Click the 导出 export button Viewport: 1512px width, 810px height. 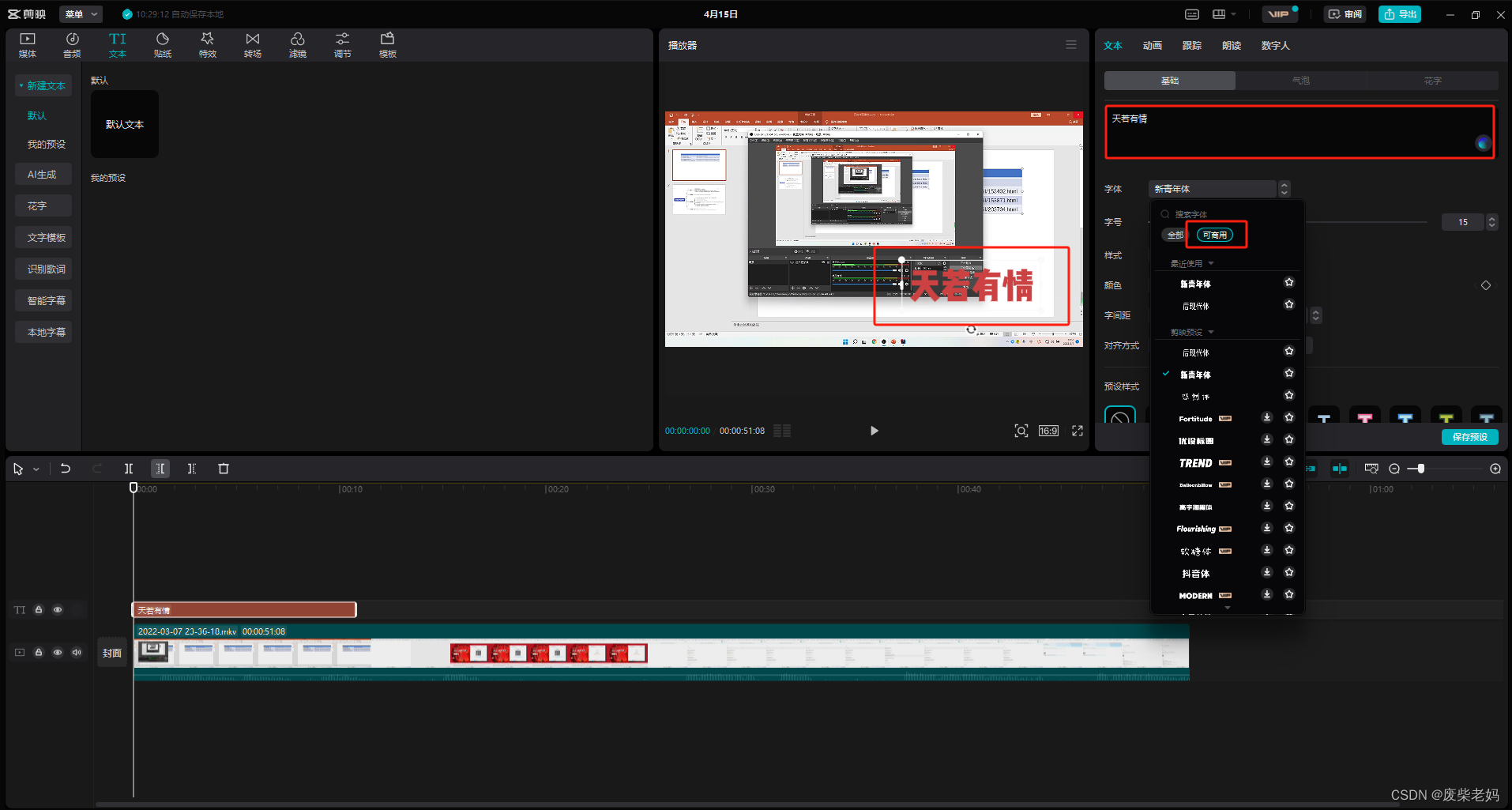pyautogui.click(x=1400, y=14)
